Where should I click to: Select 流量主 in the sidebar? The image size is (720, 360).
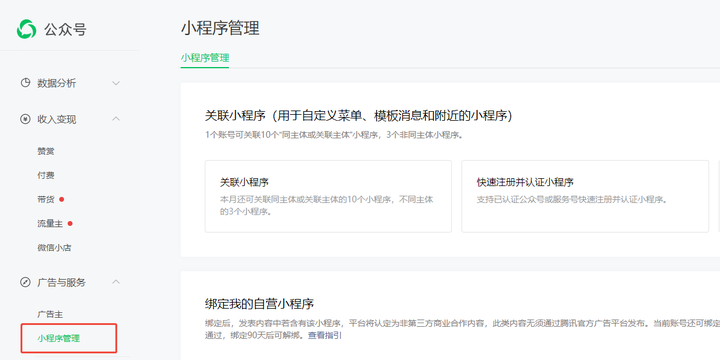[50, 224]
